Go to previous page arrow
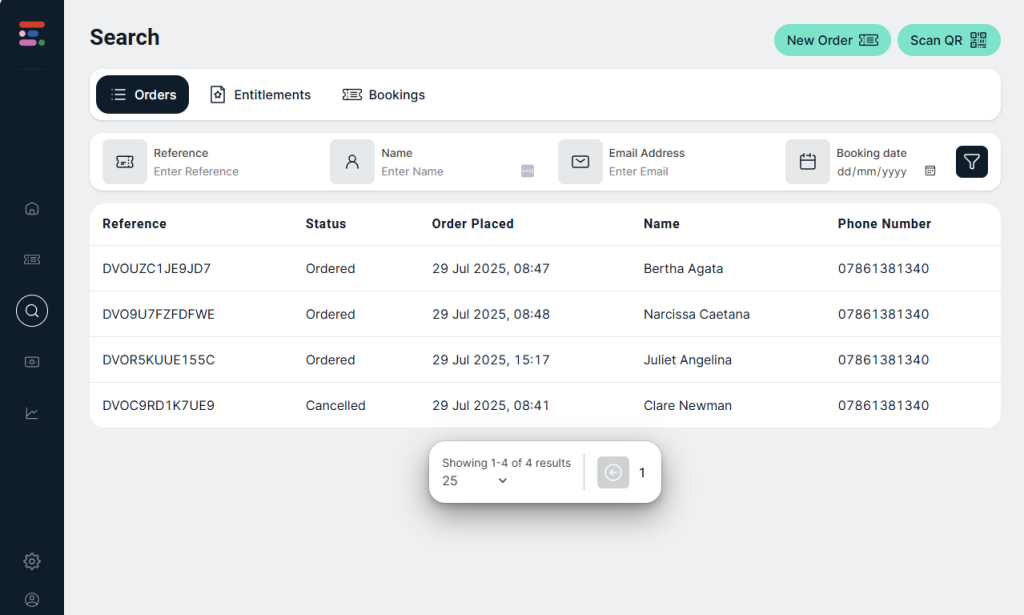The image size is (1024, 615). tap(613, 473)
